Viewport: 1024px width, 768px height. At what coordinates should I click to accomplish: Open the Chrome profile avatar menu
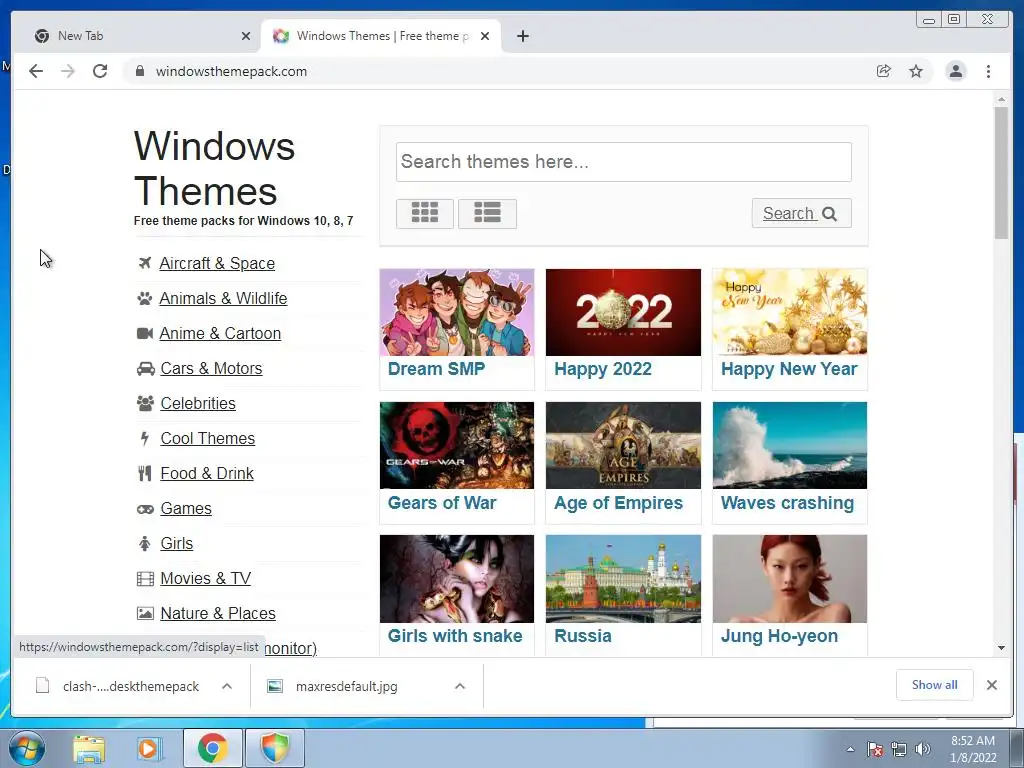point(955,71)
